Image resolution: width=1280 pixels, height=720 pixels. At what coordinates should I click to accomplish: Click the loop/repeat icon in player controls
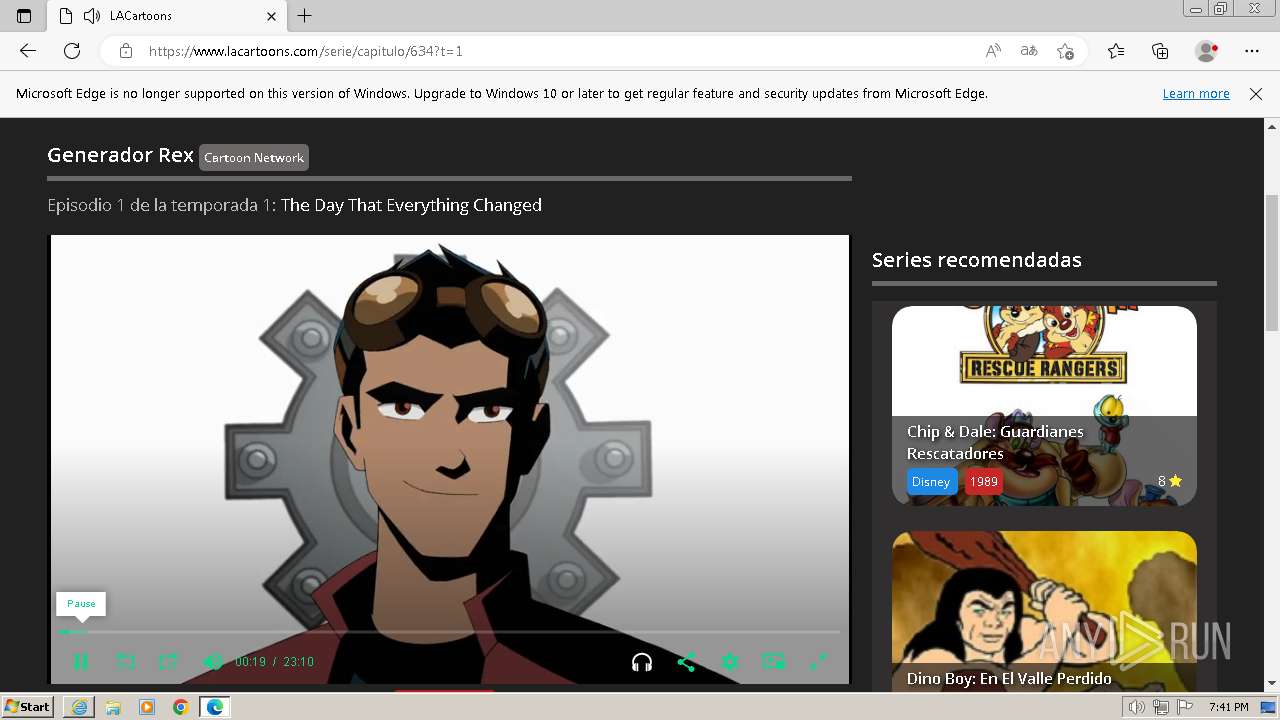pyautogui.click(x=125, y=662)
